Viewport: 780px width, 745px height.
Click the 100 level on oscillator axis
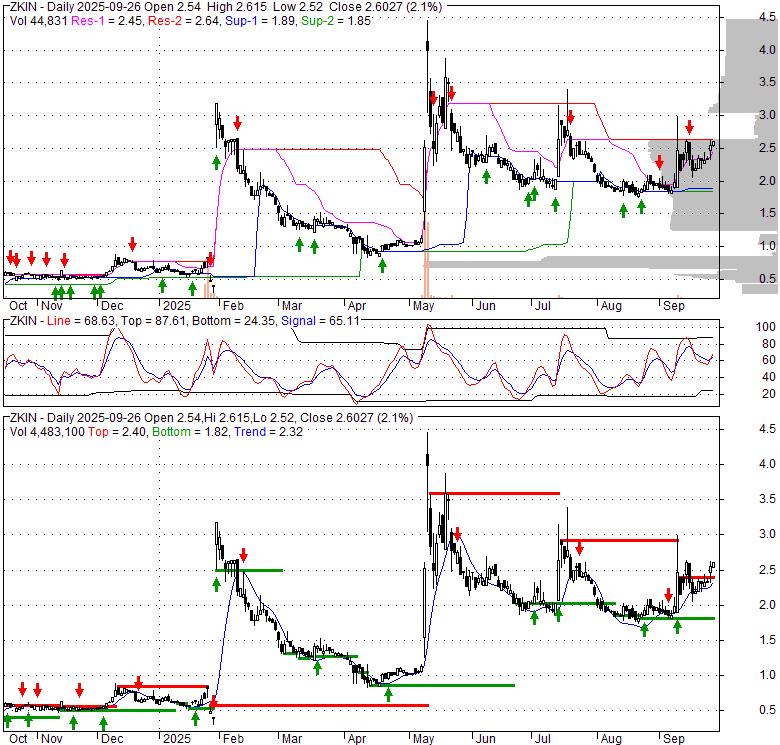pyautogui.click(x=765, y=327)
